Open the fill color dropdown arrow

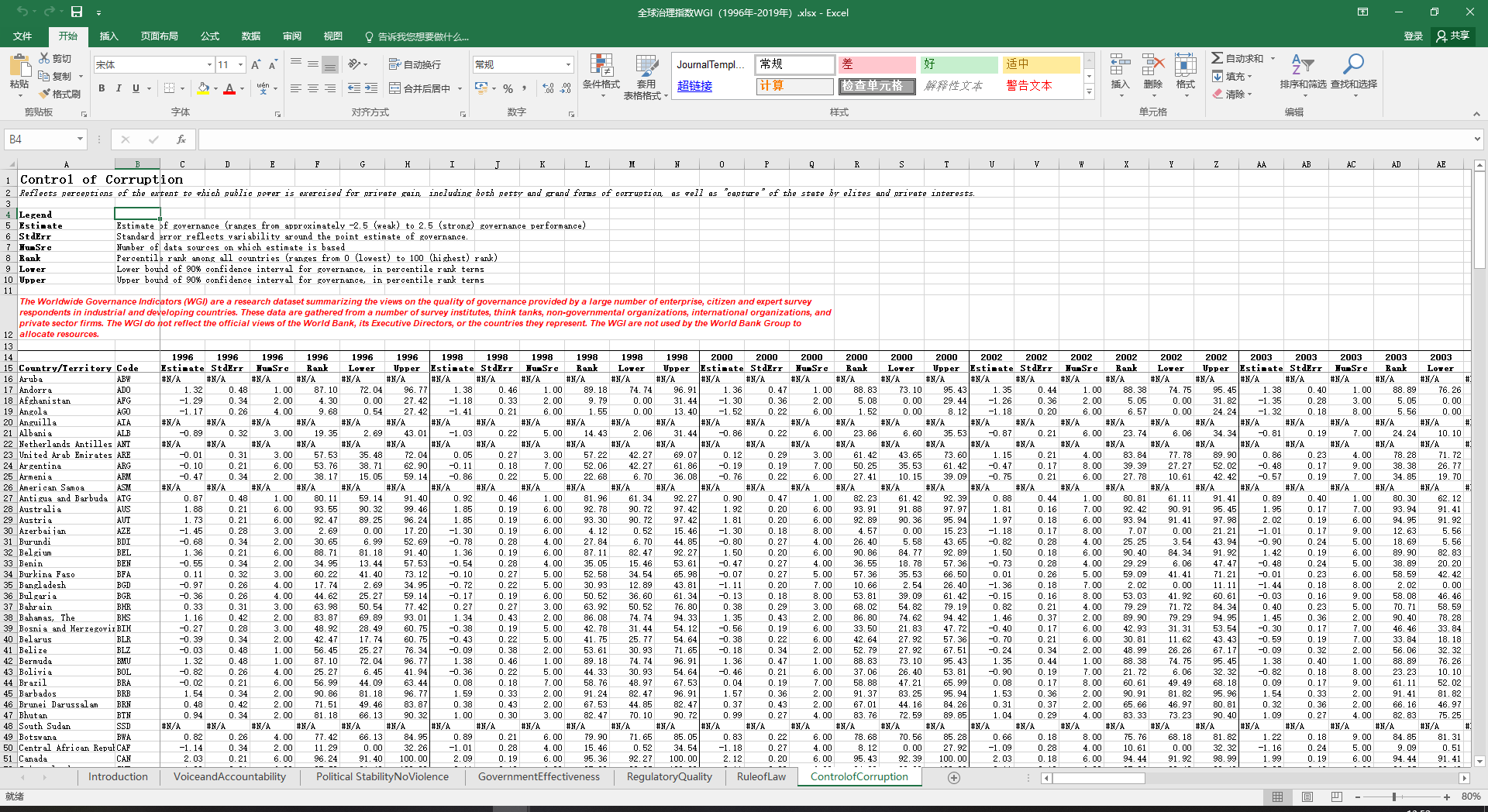click(215, 88)
